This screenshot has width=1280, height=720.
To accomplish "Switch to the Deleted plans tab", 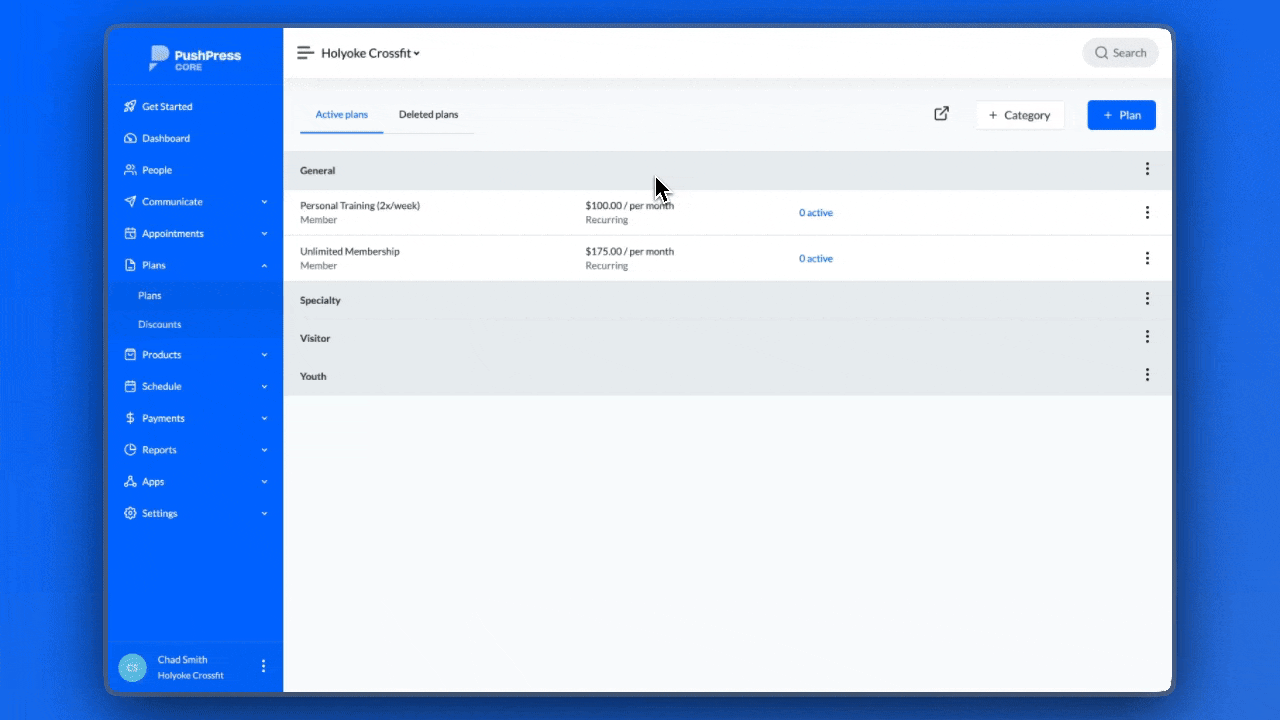I will [428, 115].
